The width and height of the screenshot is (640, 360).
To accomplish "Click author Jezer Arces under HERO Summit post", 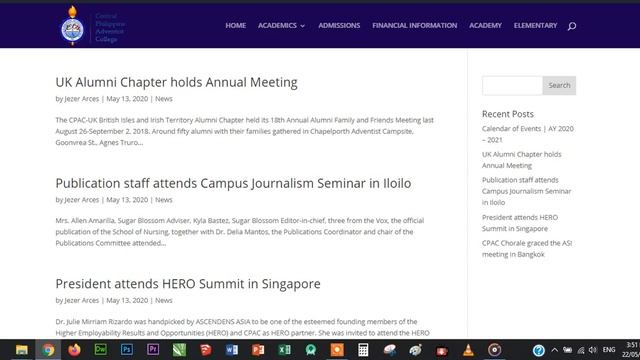I will [82, 300].
